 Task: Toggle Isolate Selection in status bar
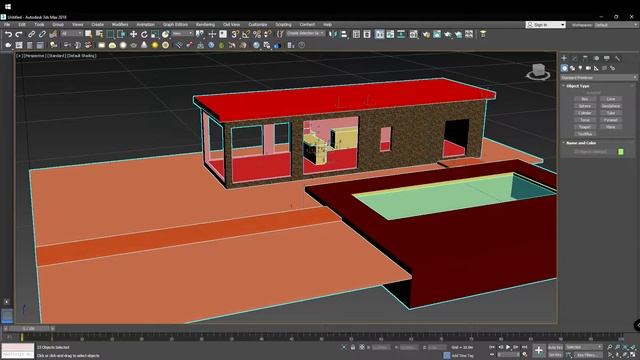coord(344,347)
